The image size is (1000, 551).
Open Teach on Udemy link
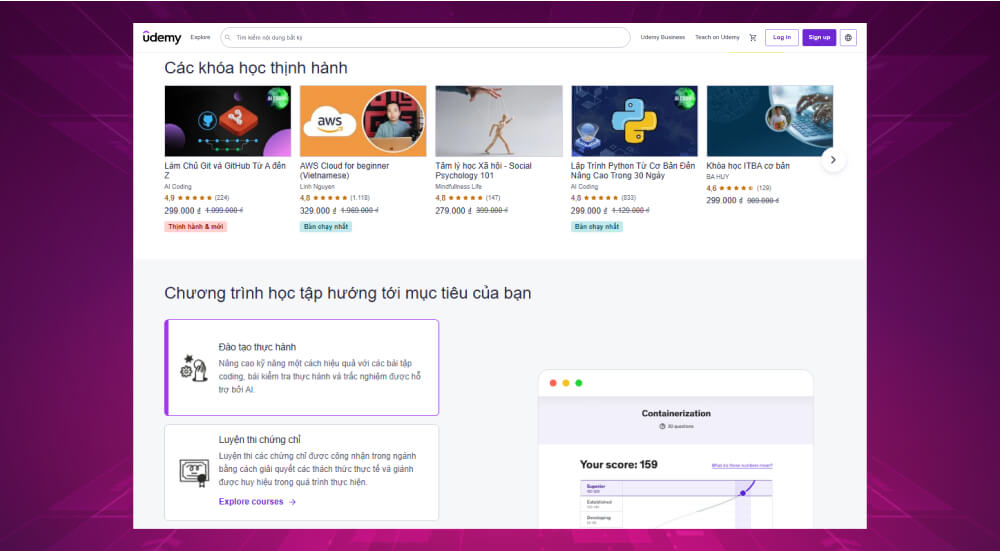(x=717, y=38)
